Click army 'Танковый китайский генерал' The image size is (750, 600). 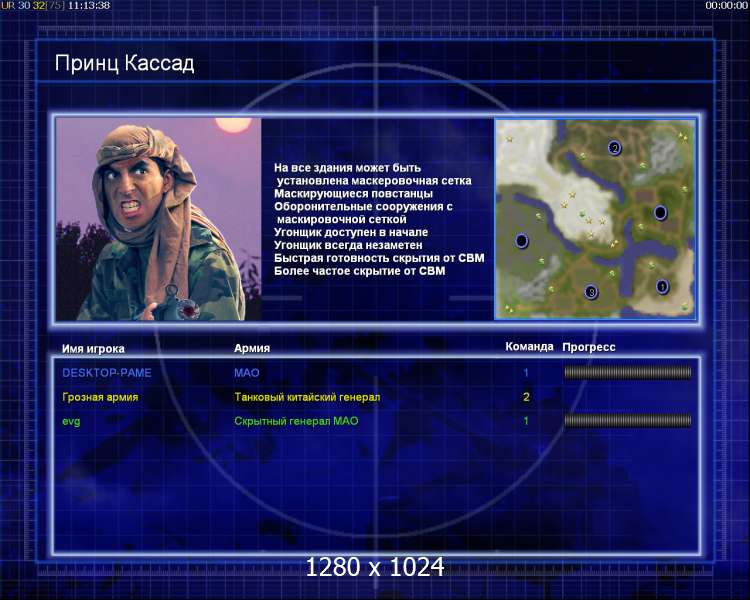point(307,397)
